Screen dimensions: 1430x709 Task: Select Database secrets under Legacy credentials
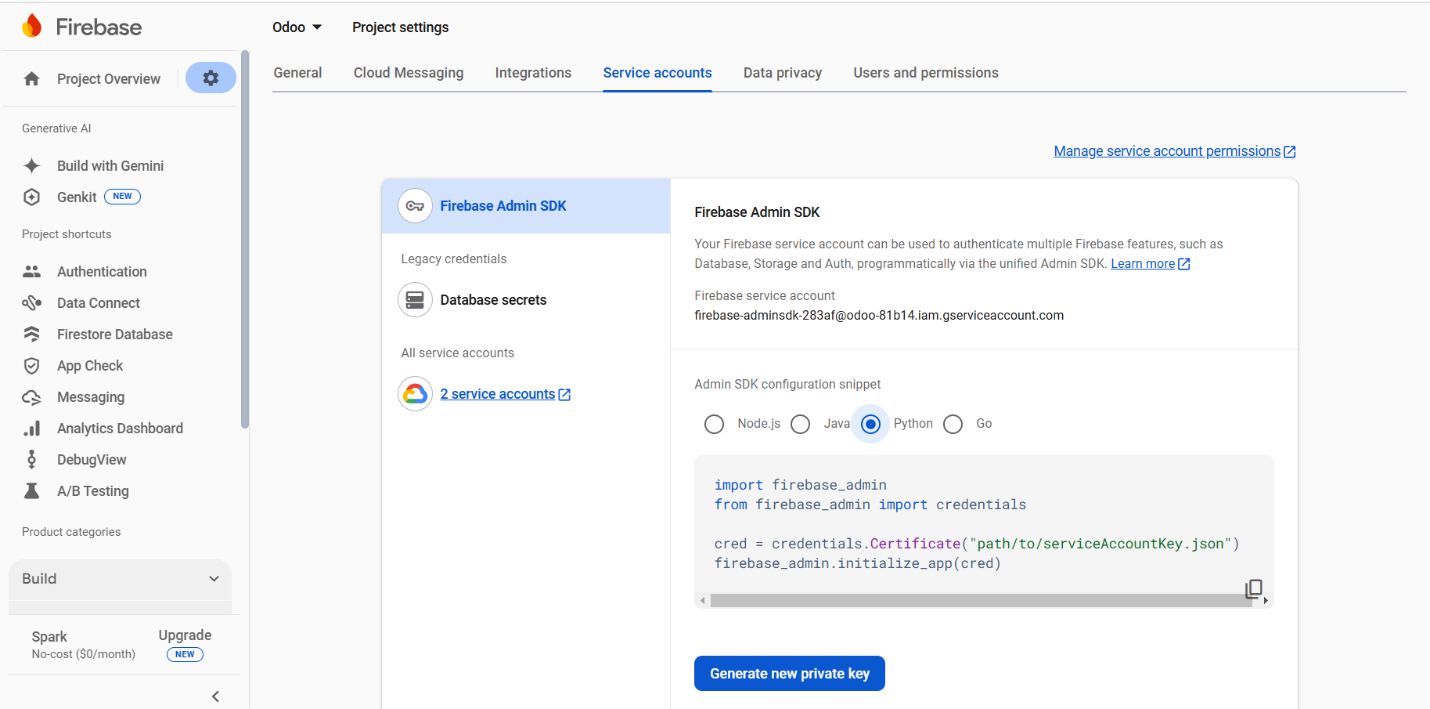pos(493,300)
